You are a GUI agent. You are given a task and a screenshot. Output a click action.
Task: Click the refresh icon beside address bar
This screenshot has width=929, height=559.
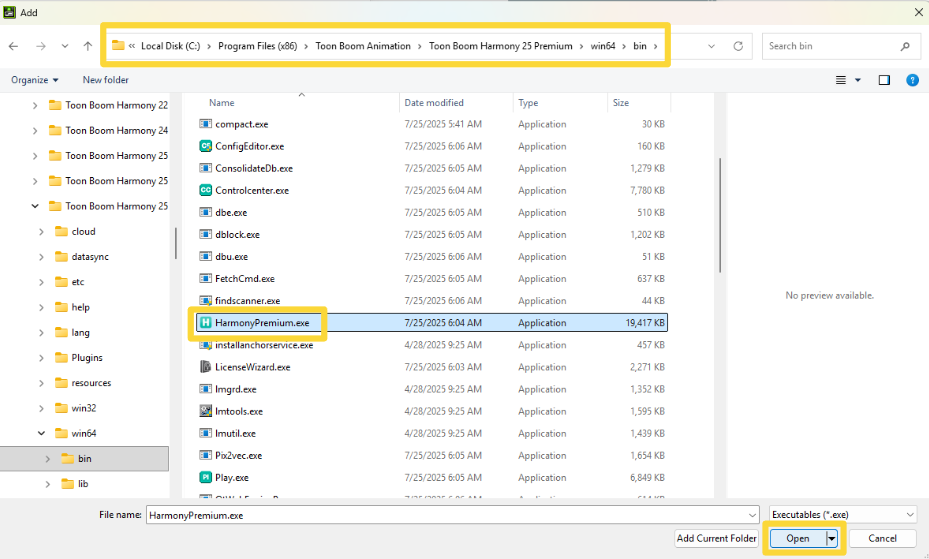point(738,46)
